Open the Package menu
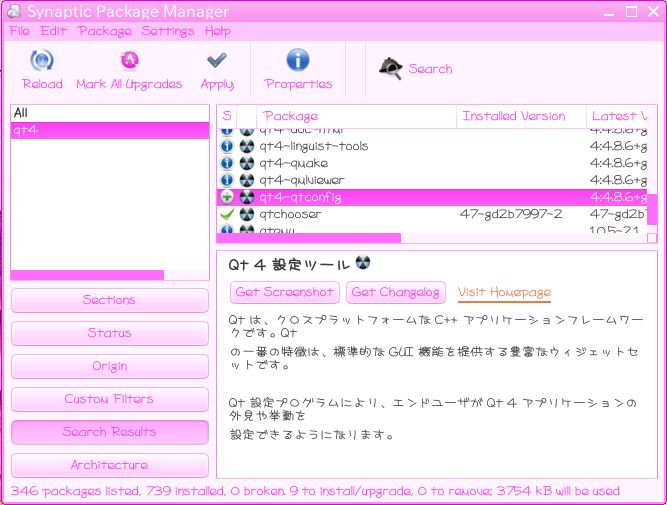This screenshot has height=505, width=667. click(105, 31)
